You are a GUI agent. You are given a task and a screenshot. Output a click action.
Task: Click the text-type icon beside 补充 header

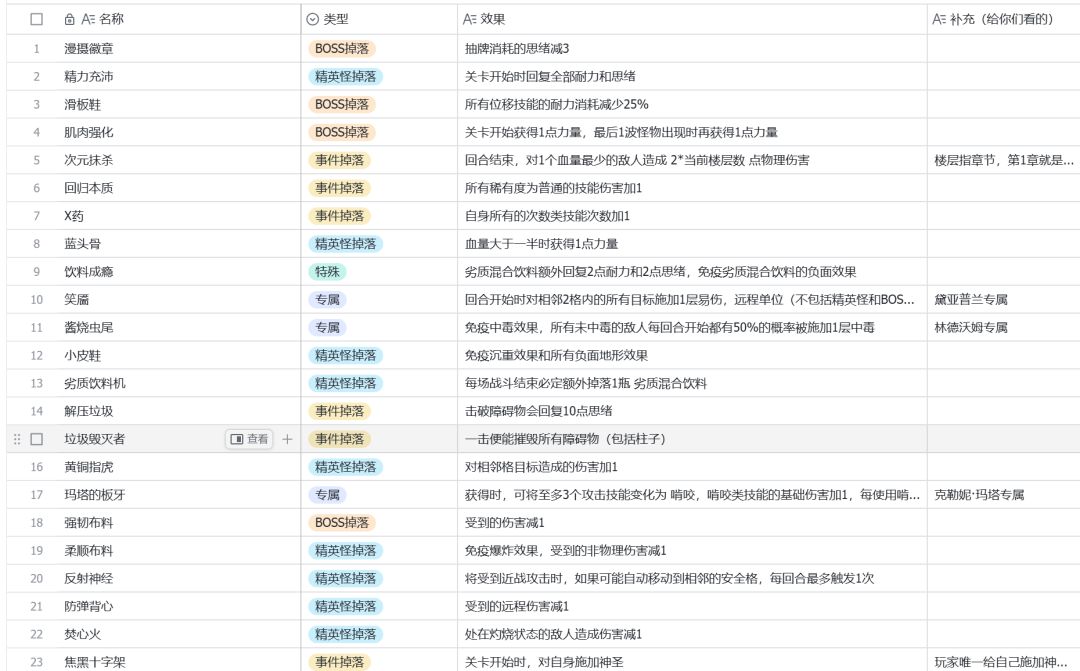[939, 19]
